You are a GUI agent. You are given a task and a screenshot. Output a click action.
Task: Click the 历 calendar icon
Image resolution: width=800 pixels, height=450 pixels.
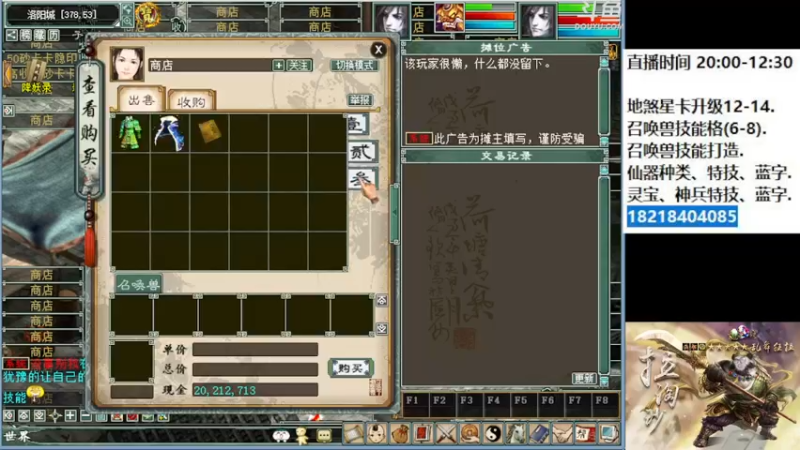coord(54,35)
